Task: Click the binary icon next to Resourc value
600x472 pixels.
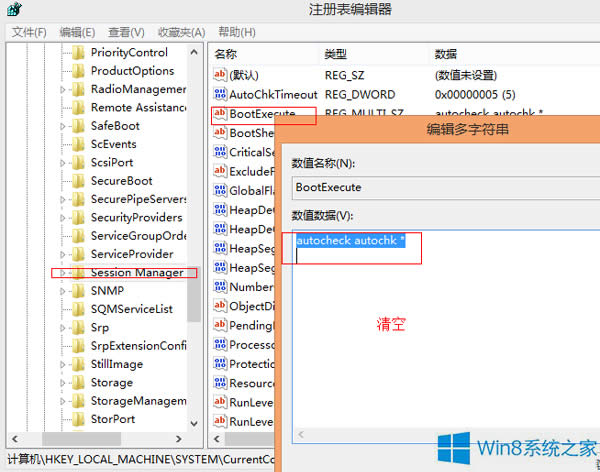Action: click(x=220, y=382)
